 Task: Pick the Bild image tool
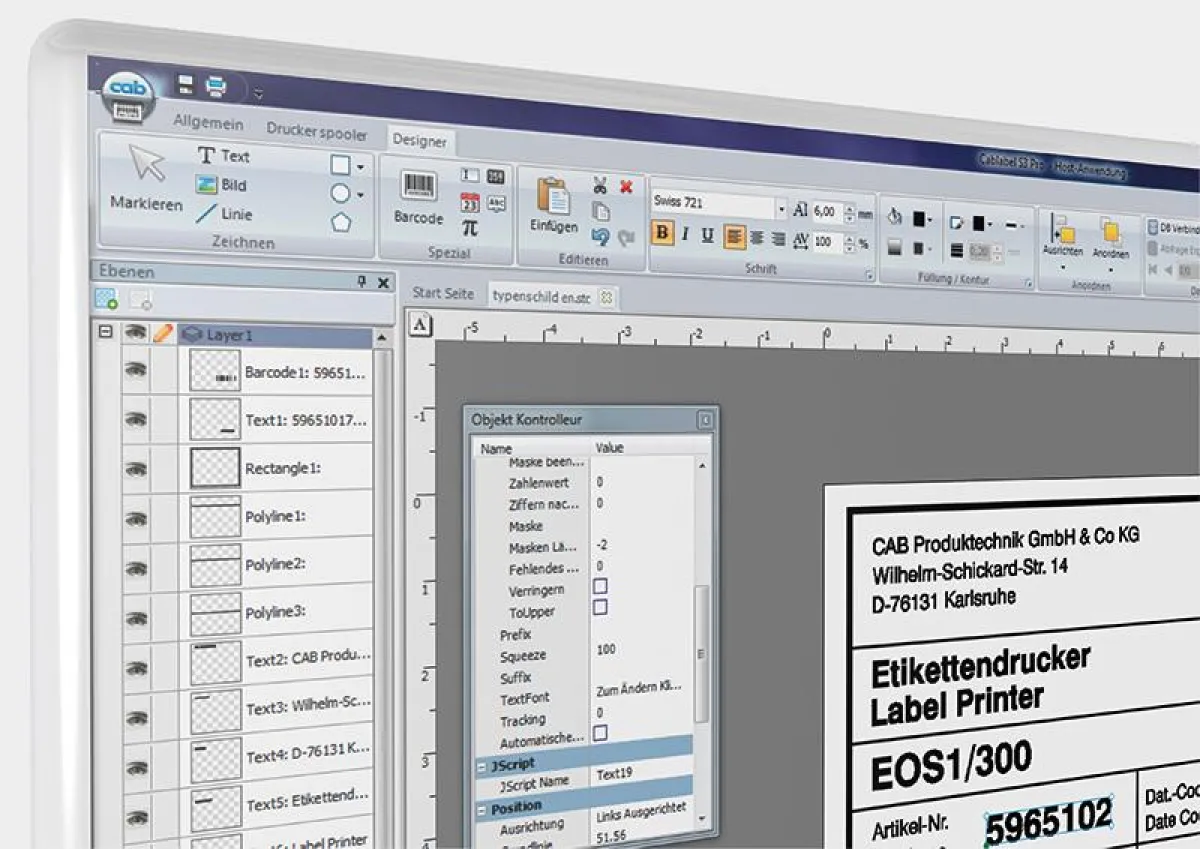[x=222, y=185]
